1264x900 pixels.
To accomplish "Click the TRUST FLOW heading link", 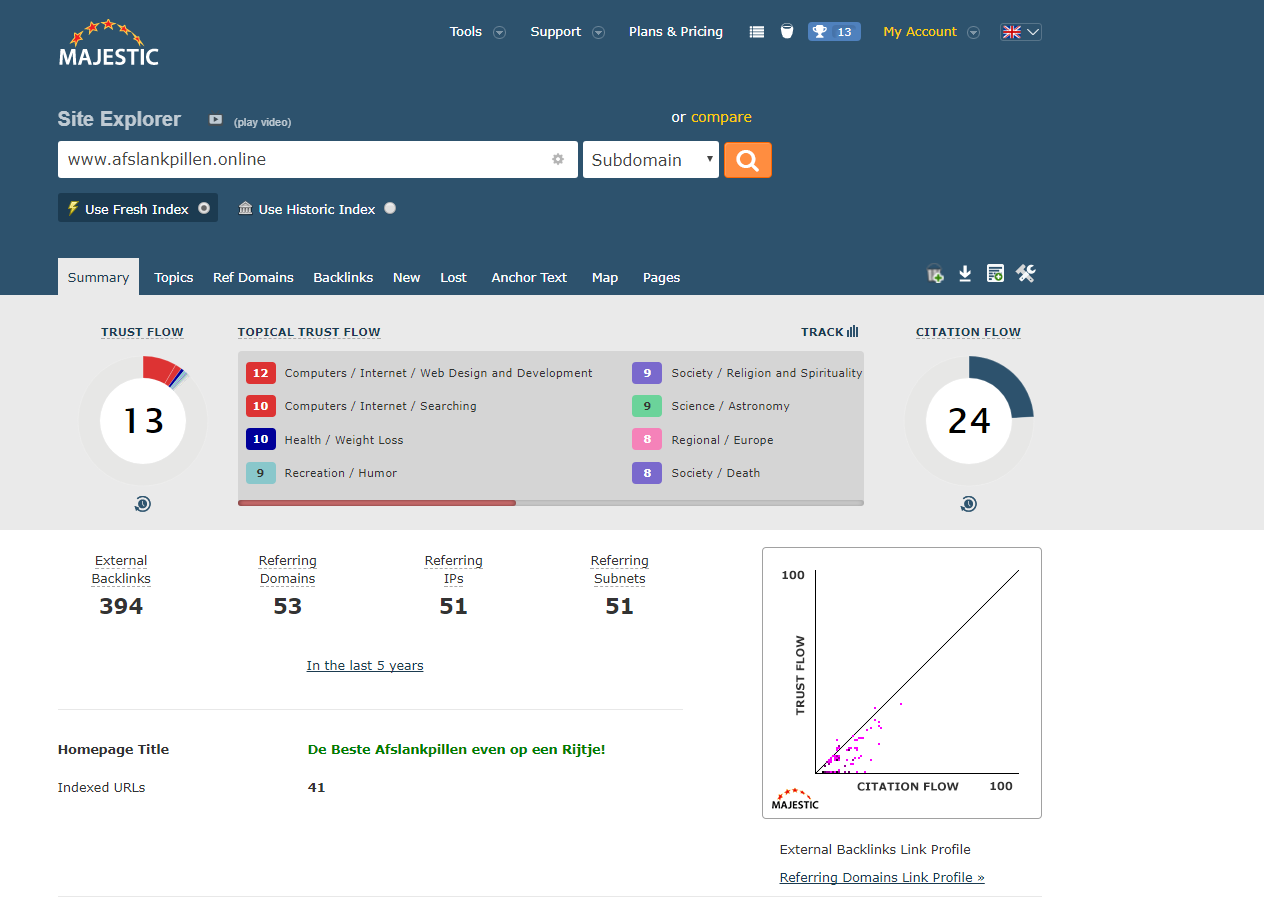I will pos(142,332).
